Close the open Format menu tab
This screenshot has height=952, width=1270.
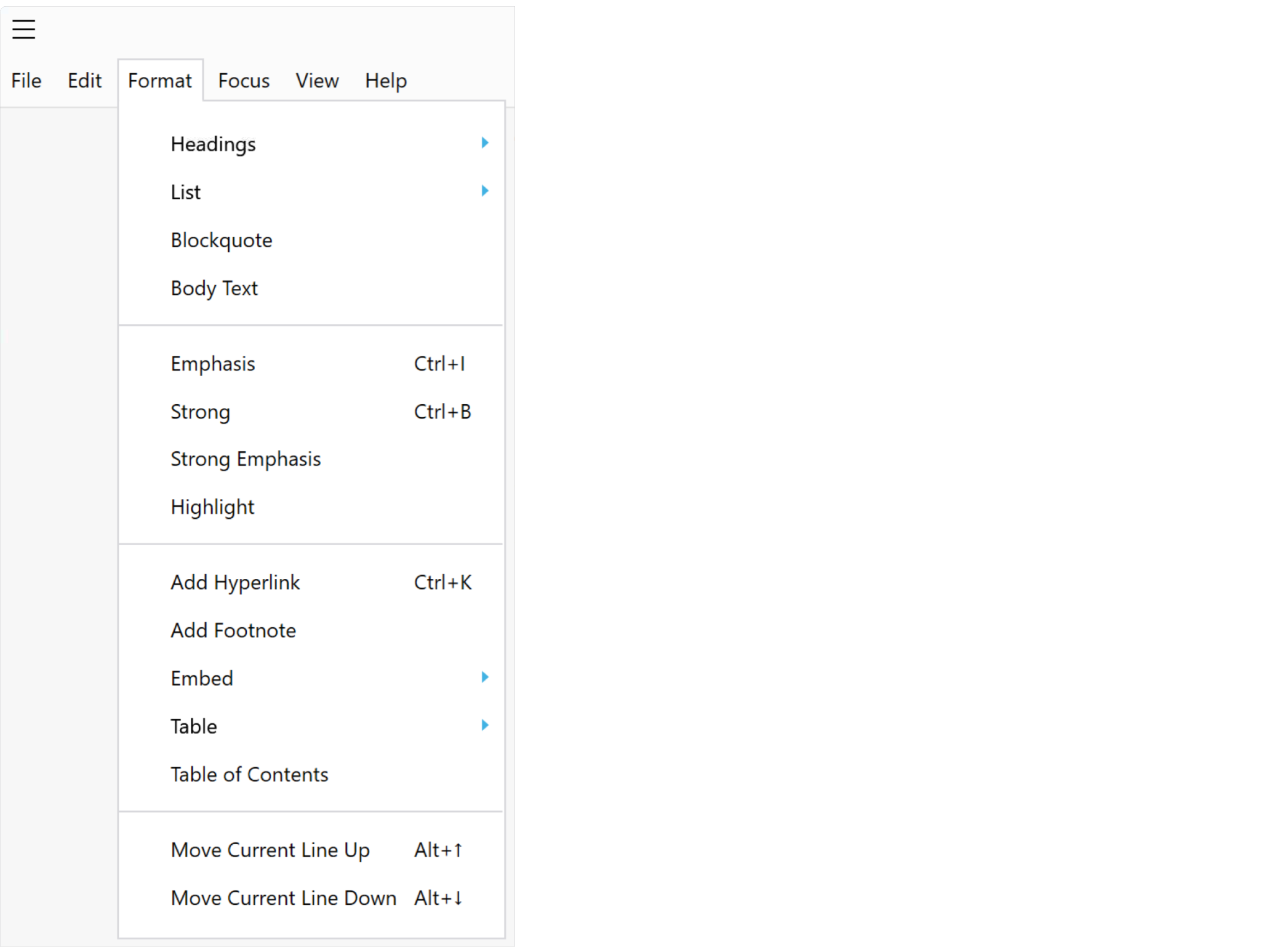(160, 81)
